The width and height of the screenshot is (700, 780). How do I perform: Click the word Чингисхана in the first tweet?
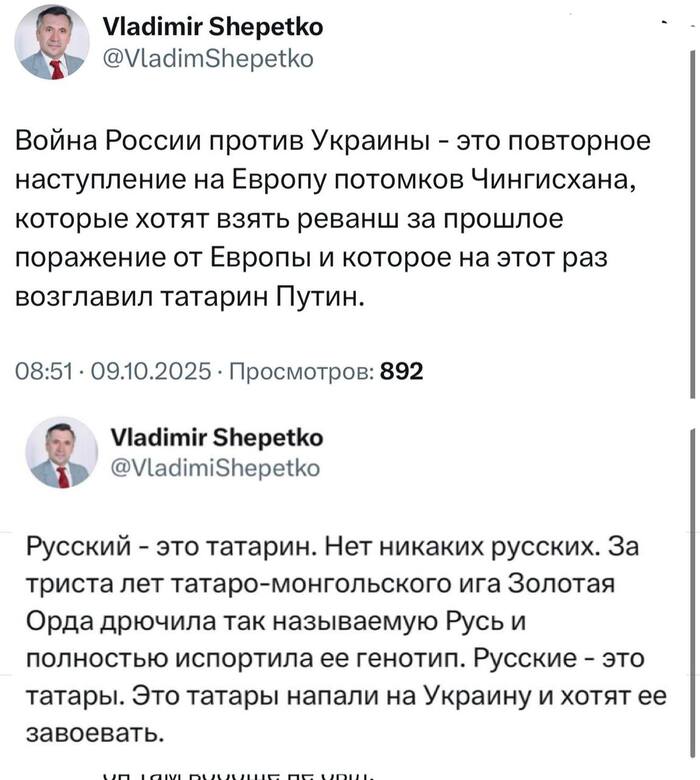(x=564, y=180)
